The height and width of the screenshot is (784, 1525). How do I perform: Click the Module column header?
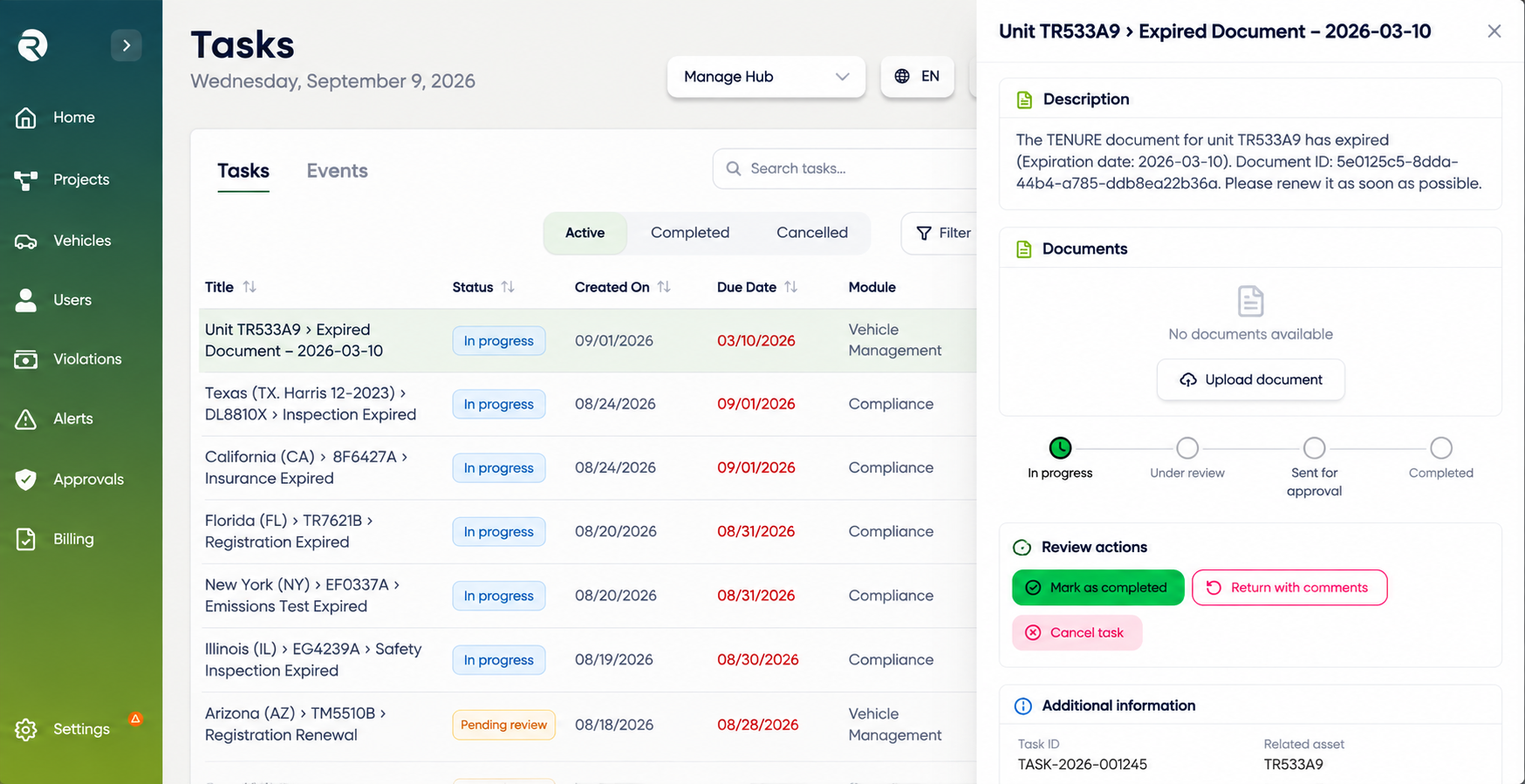872,287
